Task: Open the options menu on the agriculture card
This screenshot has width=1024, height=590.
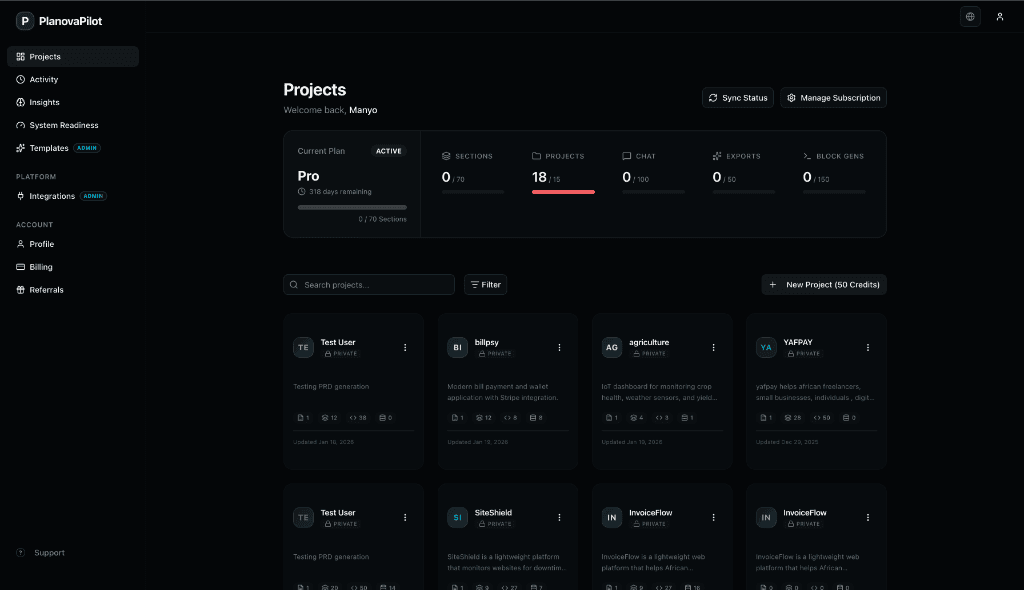Action: (713, 347)
